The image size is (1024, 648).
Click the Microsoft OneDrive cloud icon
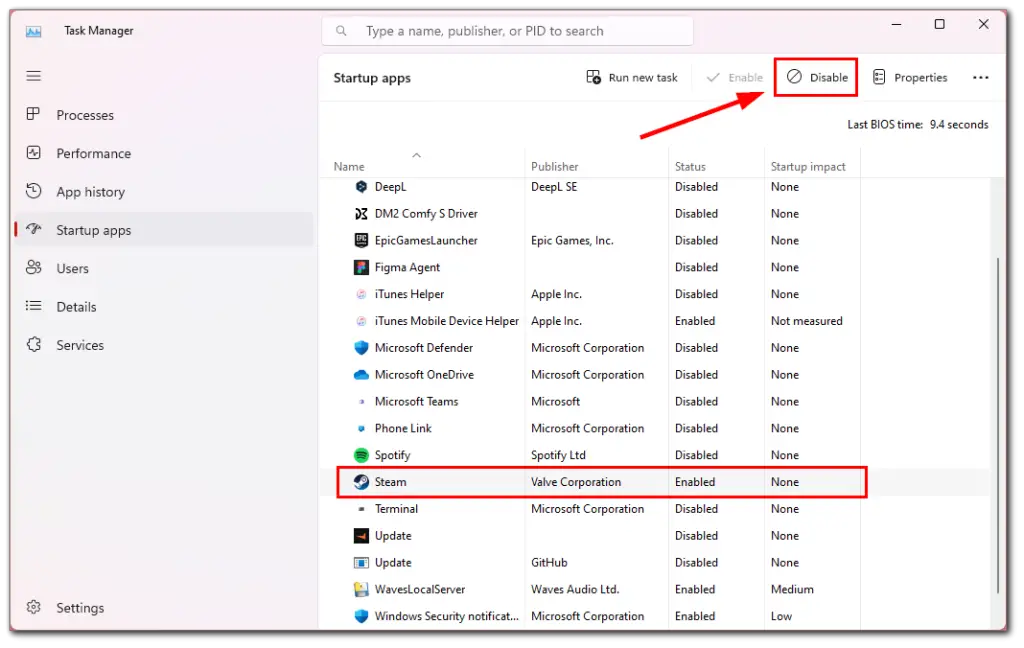(x=361, y=375)
